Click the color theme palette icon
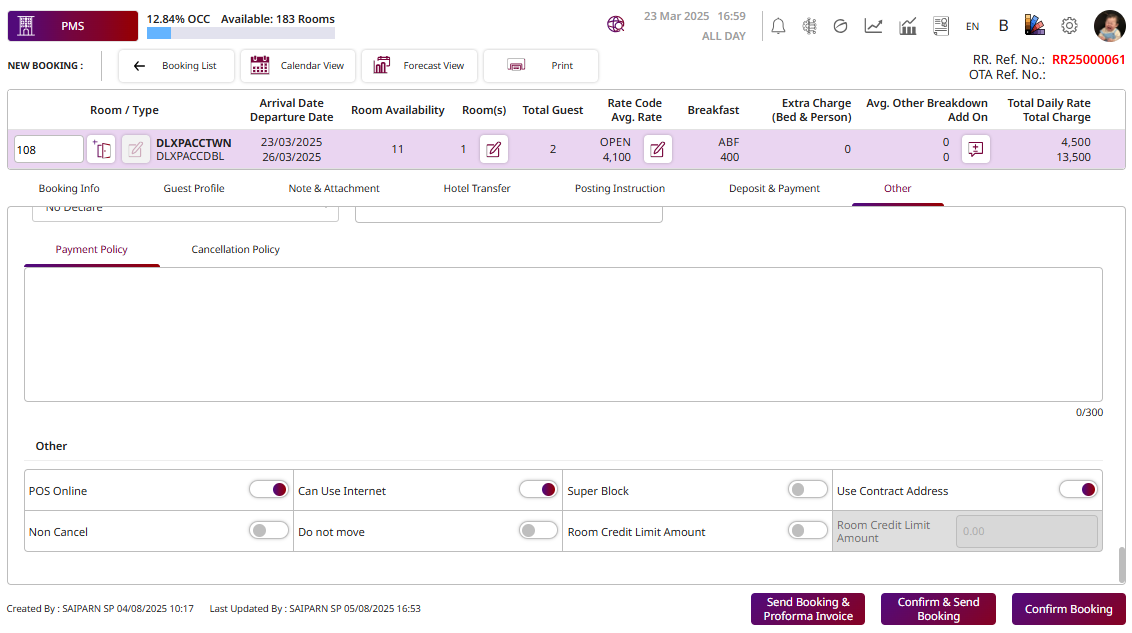This screenshot has width=1132, height=633. point(1034,26)
